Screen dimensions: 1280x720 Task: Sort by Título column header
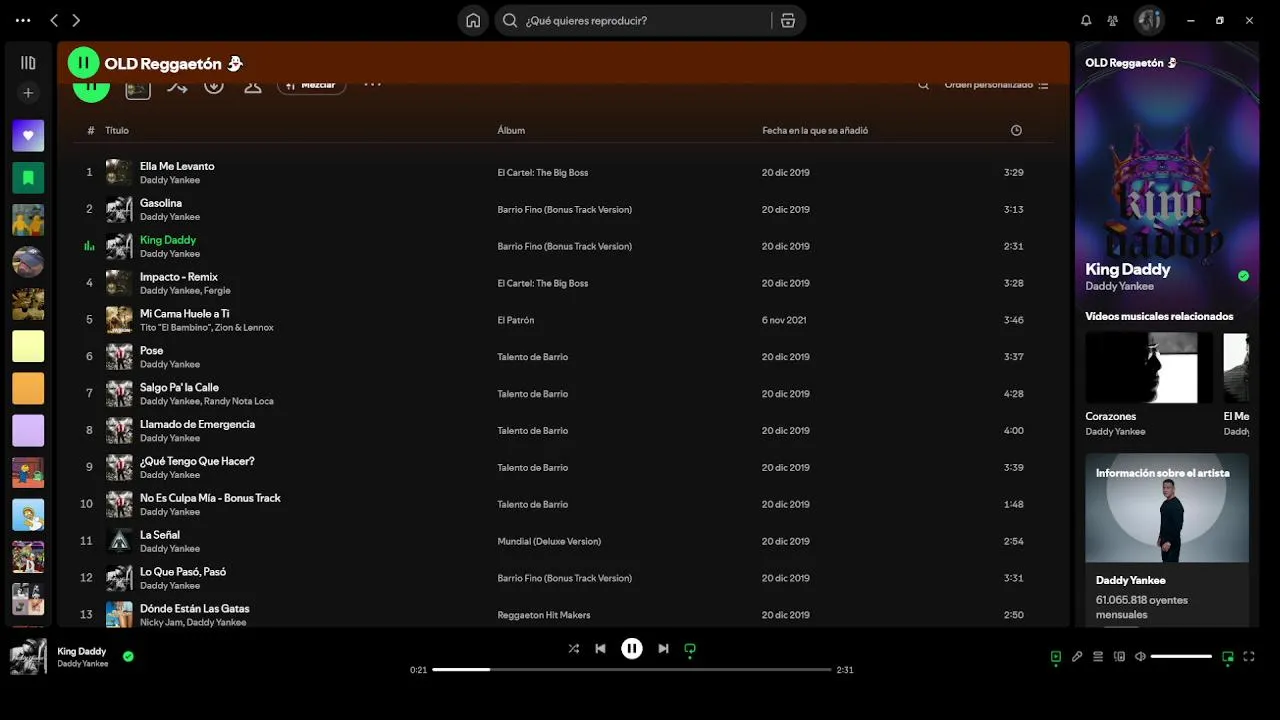pos(117,130)
